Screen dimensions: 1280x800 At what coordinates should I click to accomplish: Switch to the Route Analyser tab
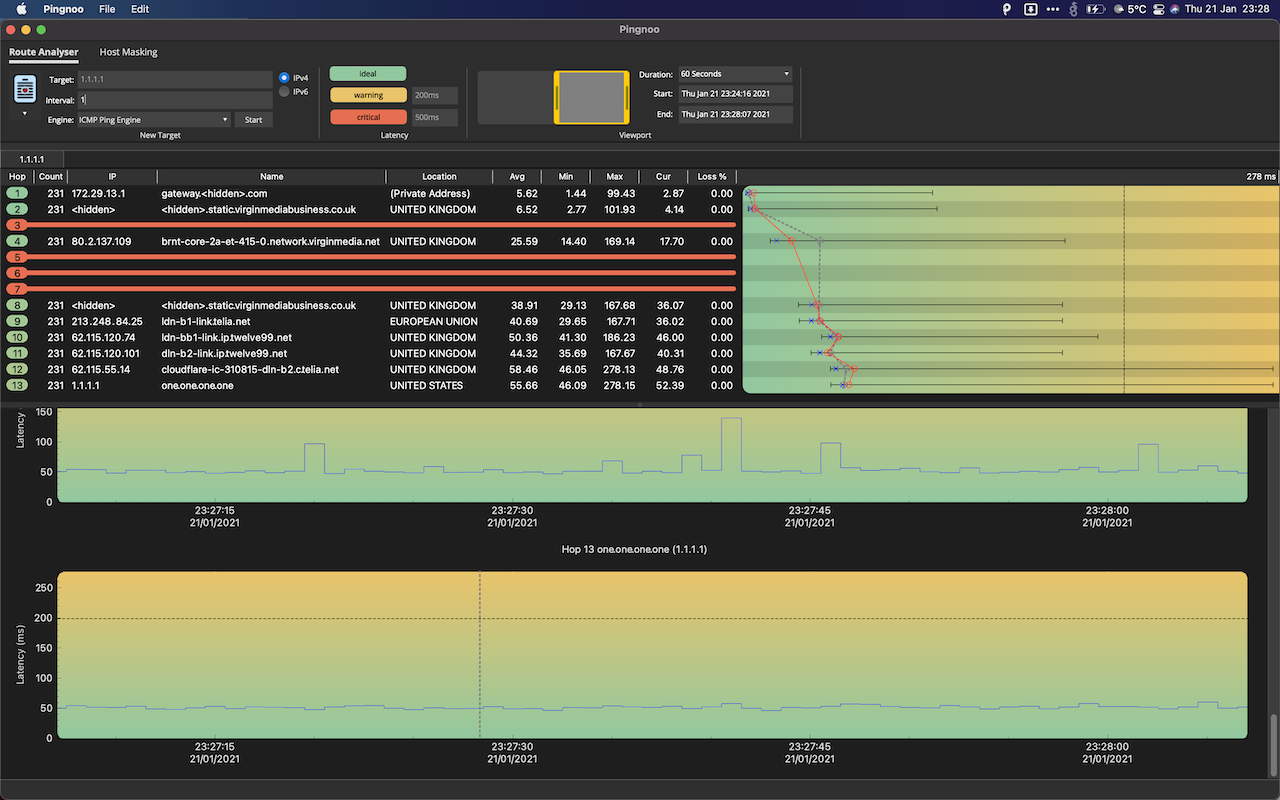(44, 52)
